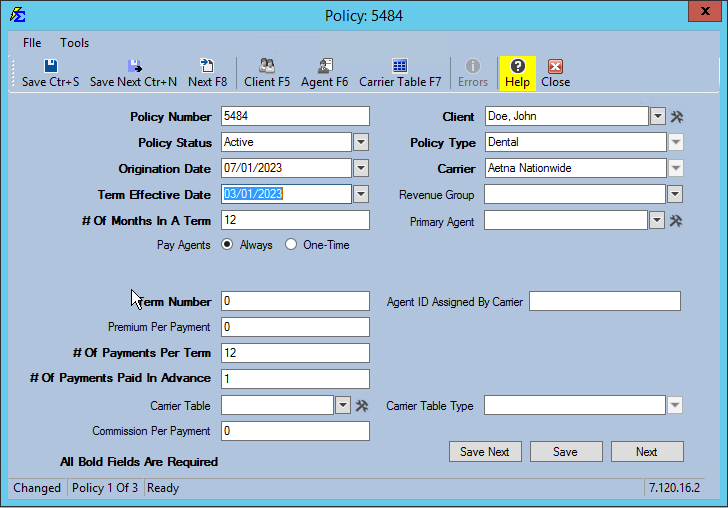Click the Policy Type text box showing Dental
Screen dimensions: 728x508
(576, 142)
